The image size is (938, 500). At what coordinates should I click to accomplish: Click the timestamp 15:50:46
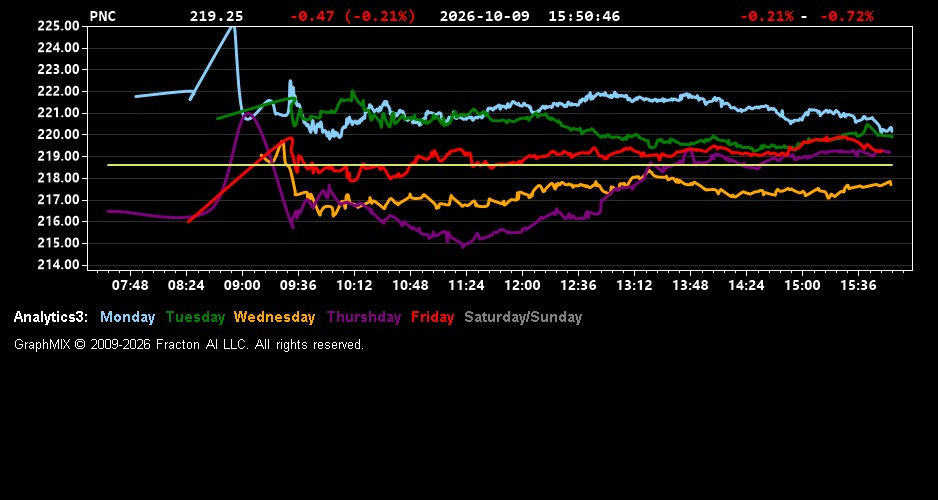point(584,17)
